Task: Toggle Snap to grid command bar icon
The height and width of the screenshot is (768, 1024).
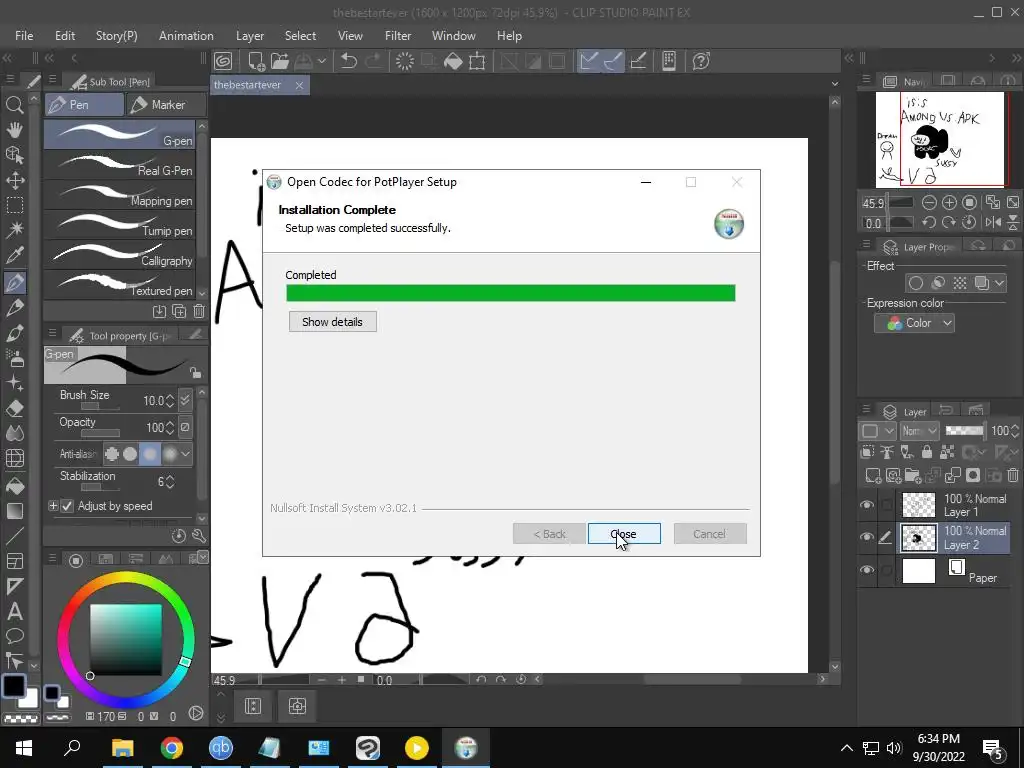Action: tap(638, 61)
